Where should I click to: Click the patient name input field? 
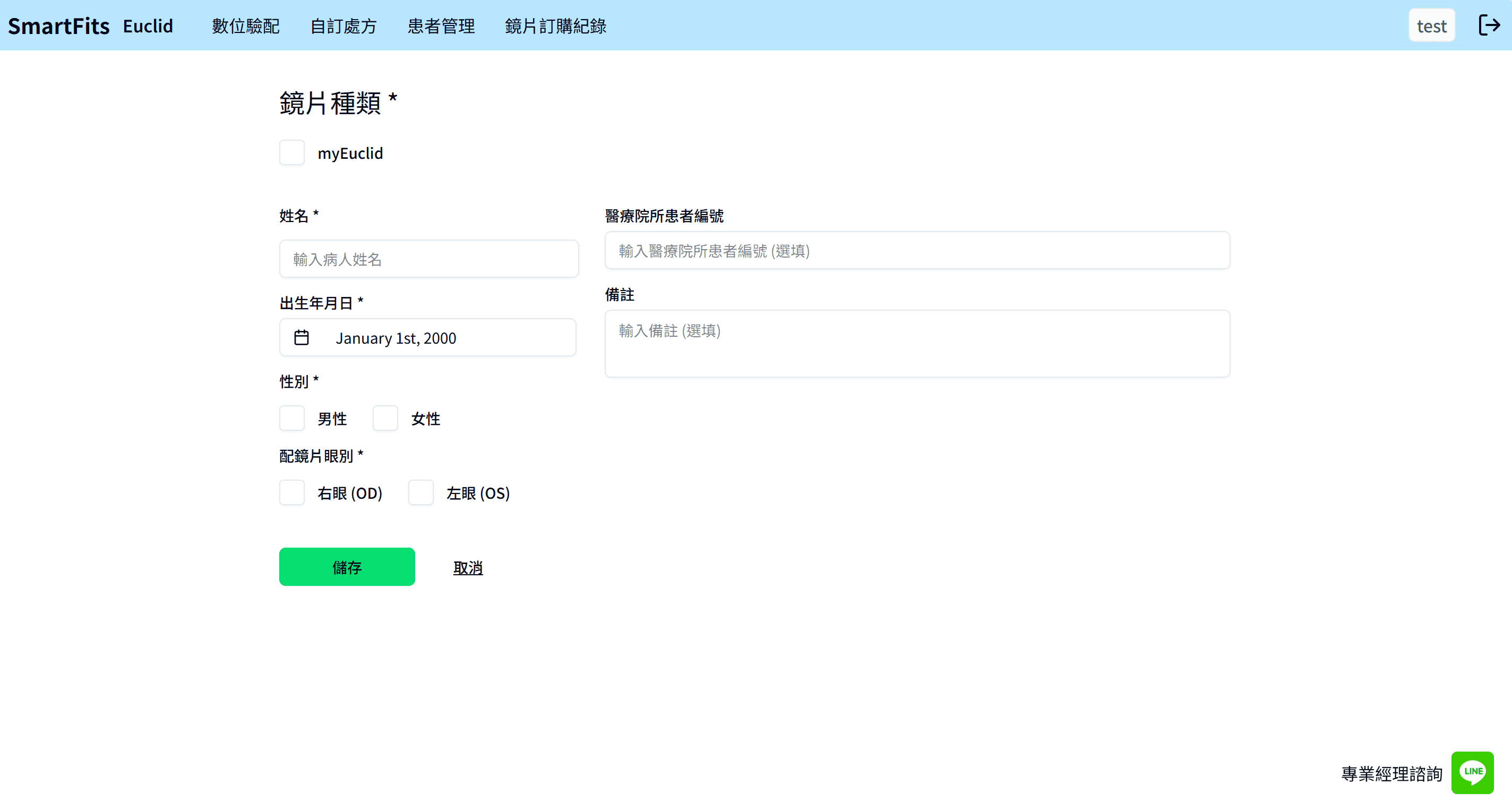point(429,258)
